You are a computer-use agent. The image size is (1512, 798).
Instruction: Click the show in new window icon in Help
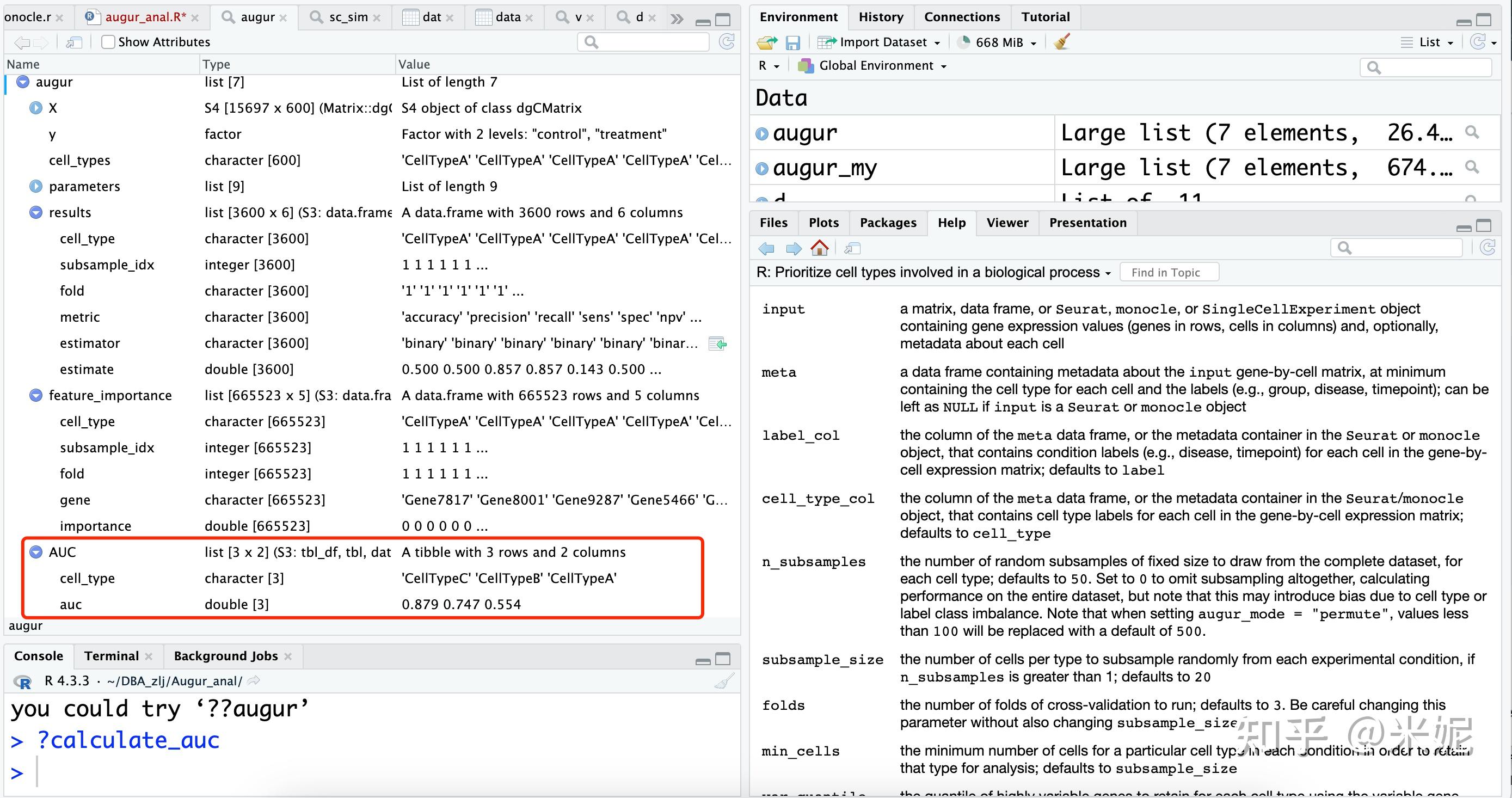(x=852, y=248)
